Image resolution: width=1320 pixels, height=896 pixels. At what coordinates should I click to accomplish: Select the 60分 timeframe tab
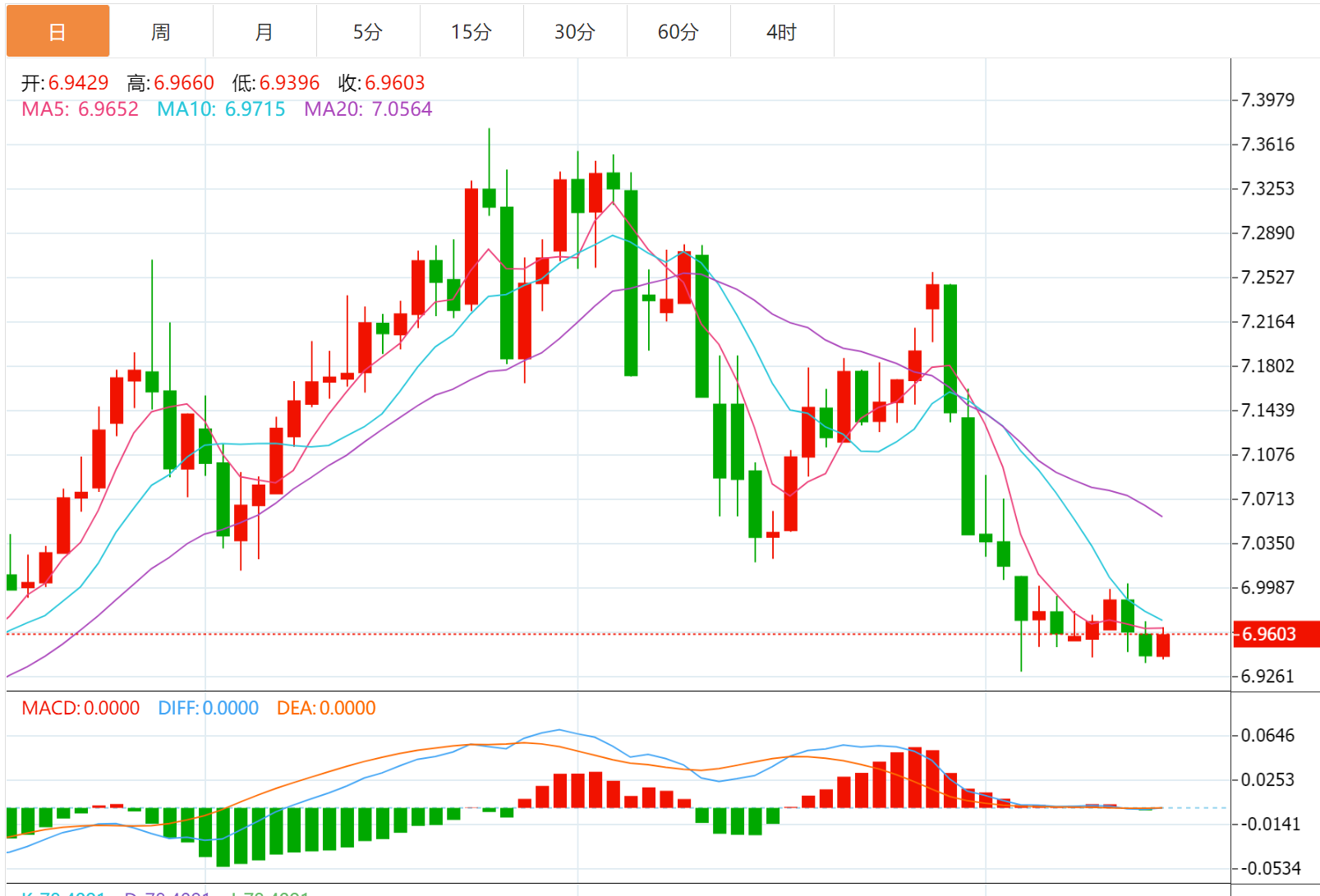pos(678,32)
